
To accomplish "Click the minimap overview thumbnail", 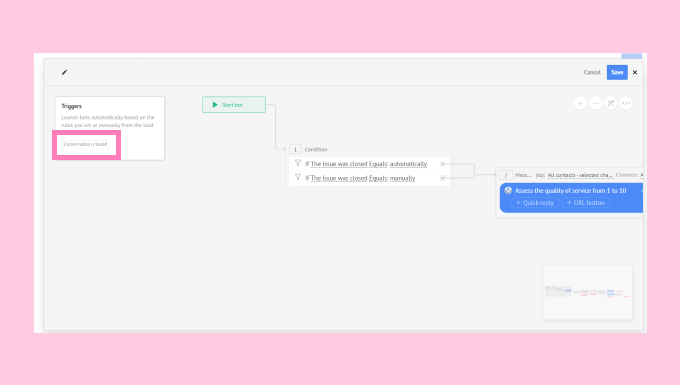I will [x=588, y=292].
